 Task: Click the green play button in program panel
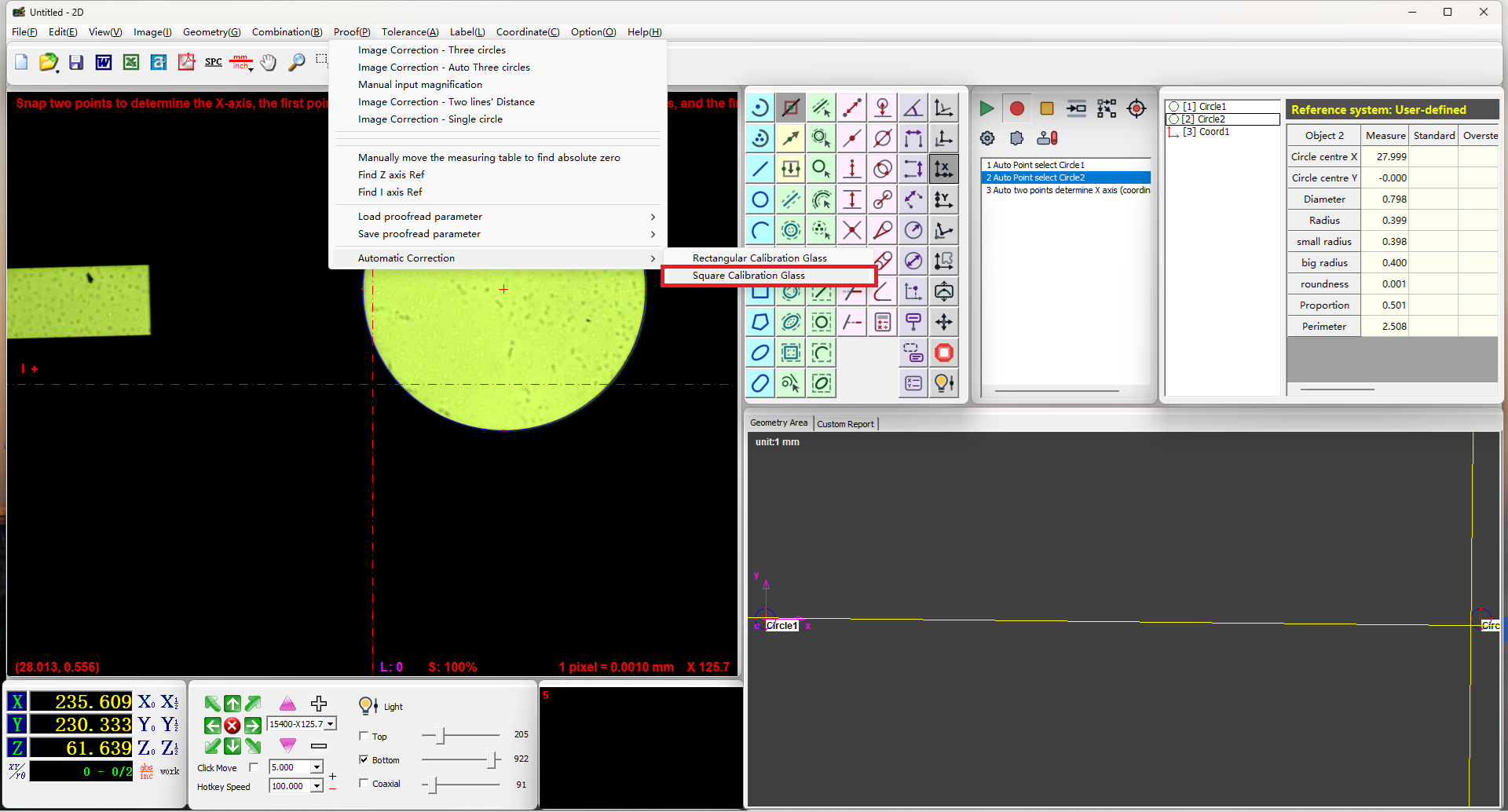(x=986, y=108)
